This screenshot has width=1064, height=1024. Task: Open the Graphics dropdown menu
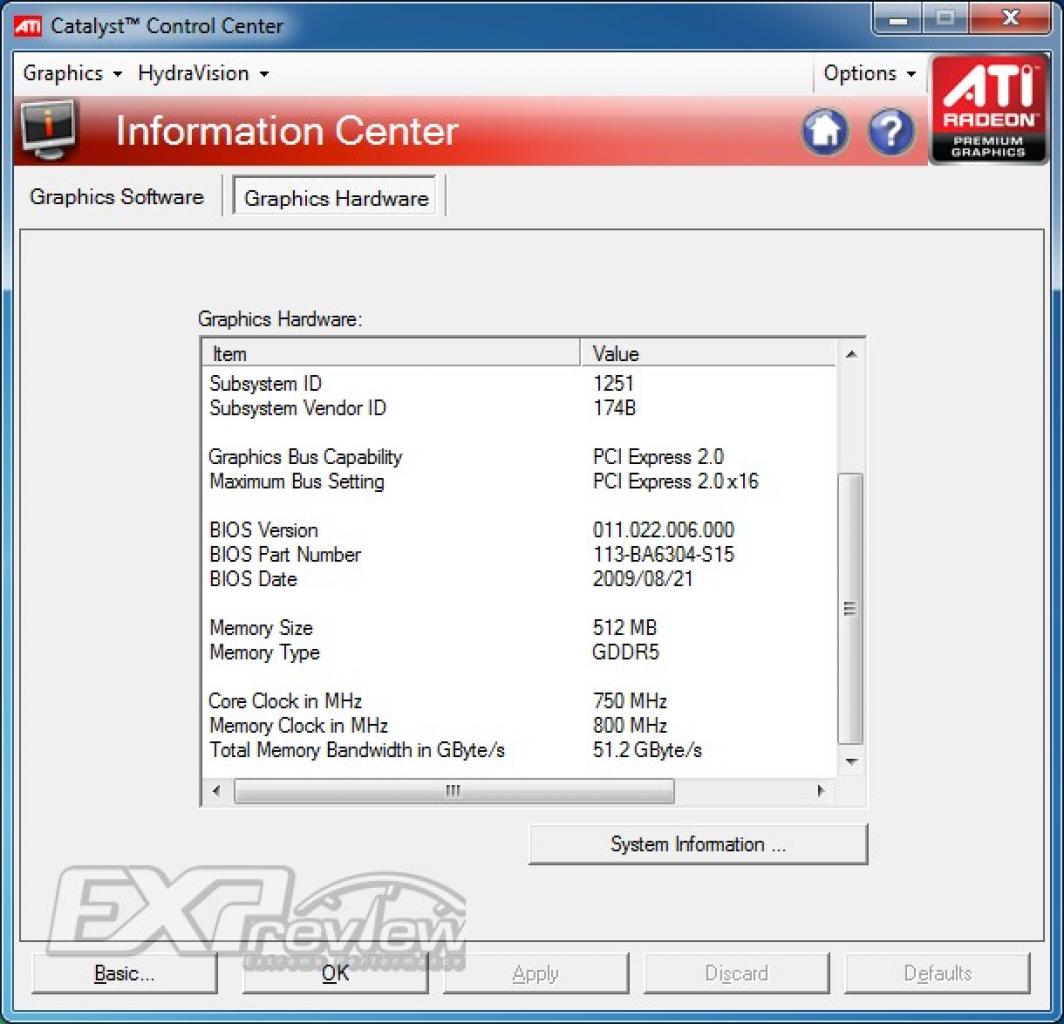coord(72,73)
